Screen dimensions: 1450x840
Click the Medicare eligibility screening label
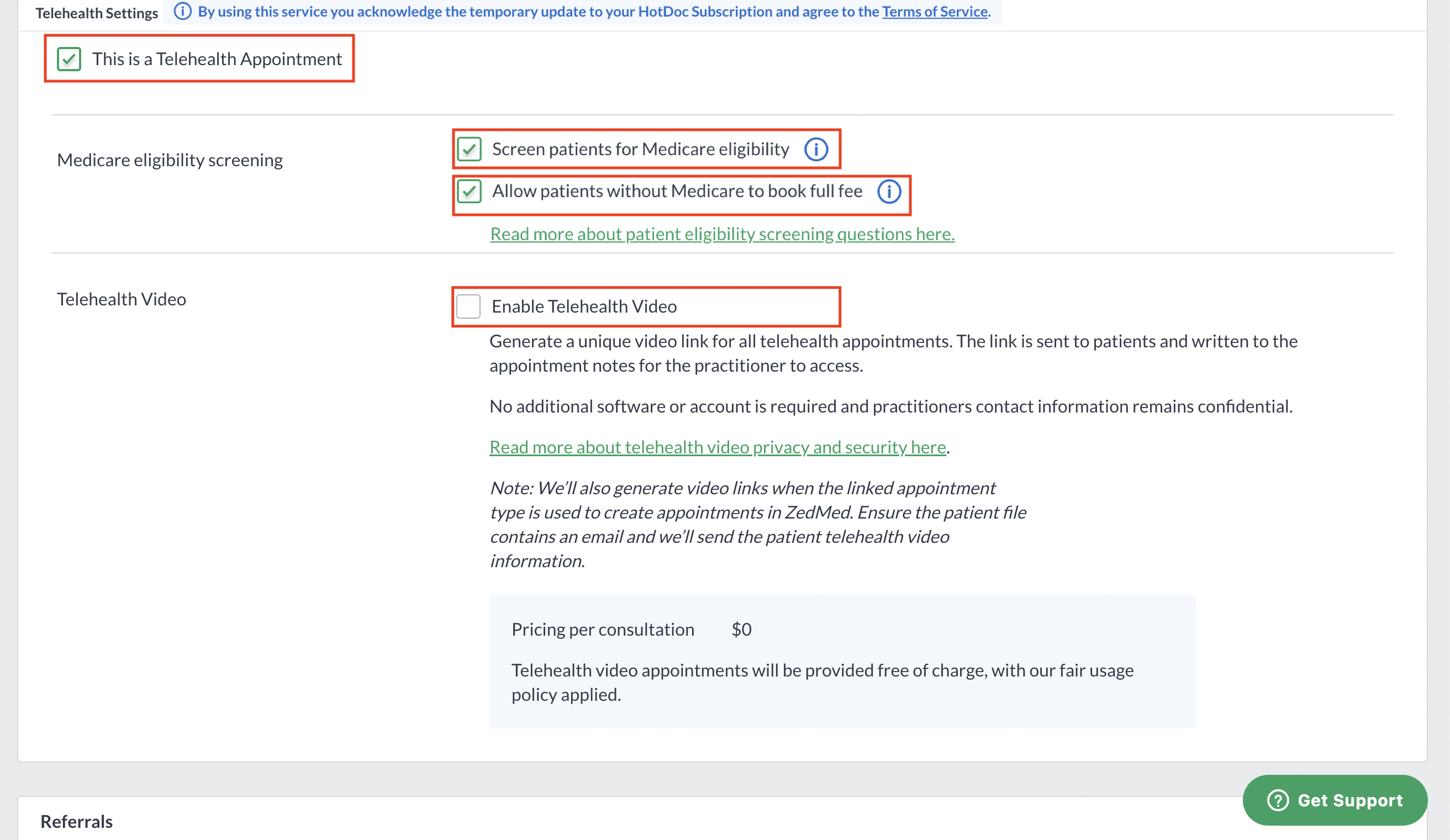170,160
